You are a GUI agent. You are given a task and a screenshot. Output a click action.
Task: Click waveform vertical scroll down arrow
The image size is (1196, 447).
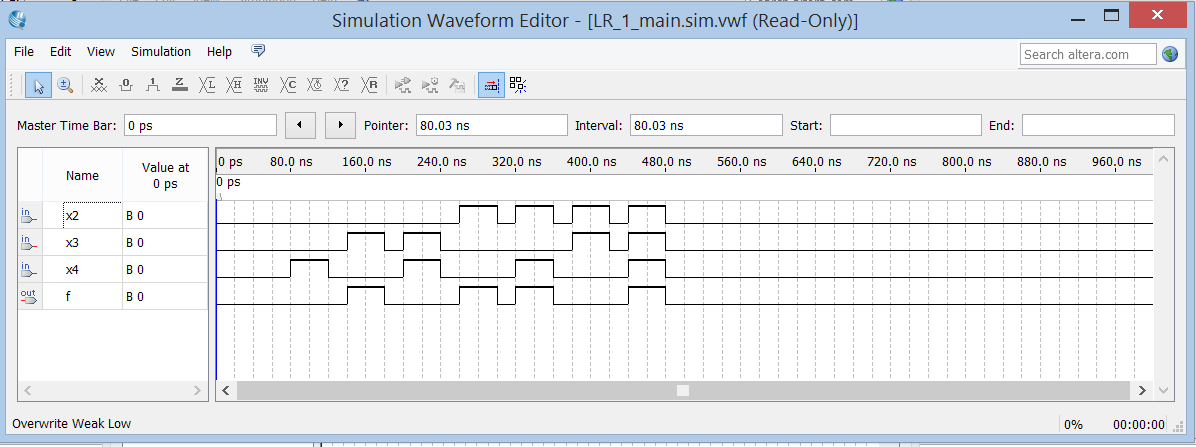pos(1163,390)
